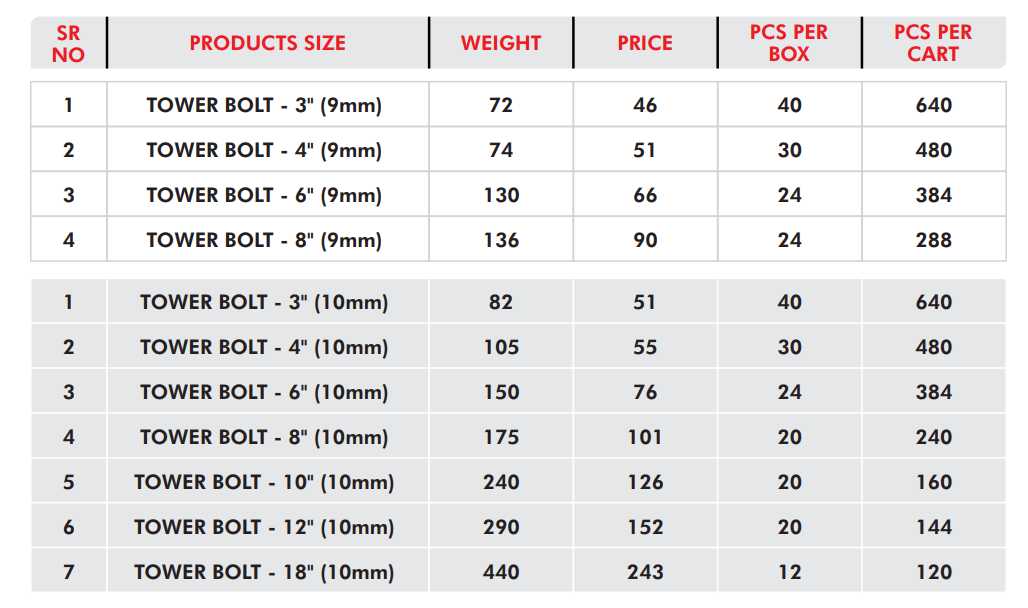Screen dimensions: 1028x608
Task: Select the pcs per cart value 120
Action: point(933,572)
